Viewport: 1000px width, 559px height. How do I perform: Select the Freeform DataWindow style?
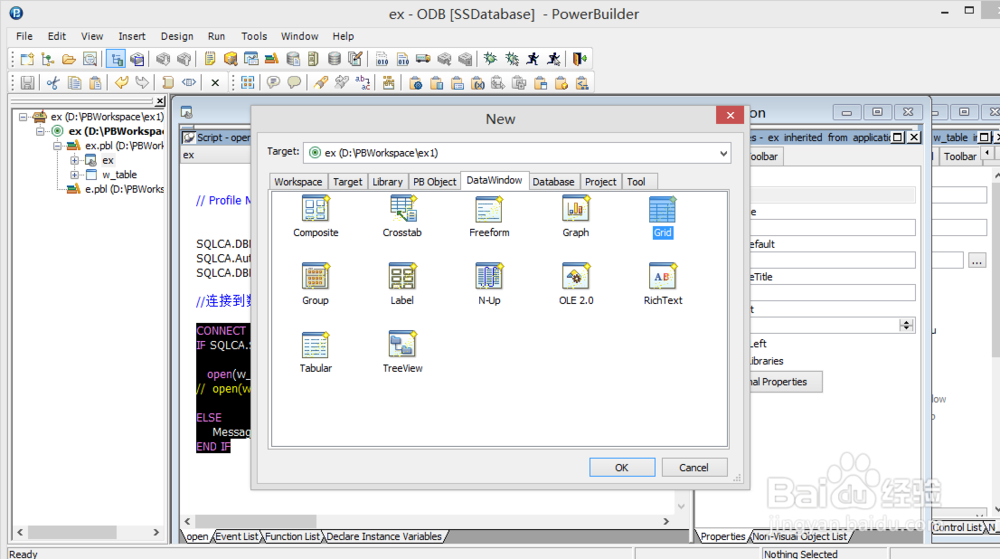489,217
